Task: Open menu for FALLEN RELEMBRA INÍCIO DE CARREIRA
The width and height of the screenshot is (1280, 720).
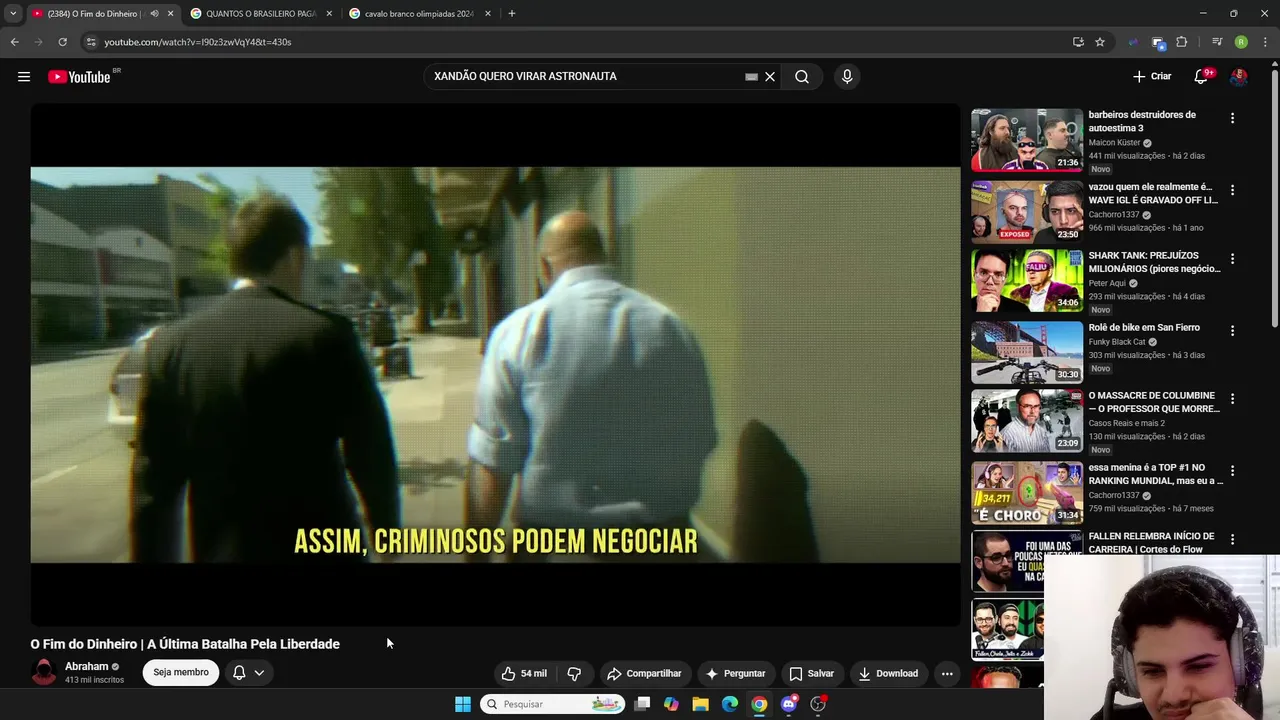Action: [x=1232, y=540]
